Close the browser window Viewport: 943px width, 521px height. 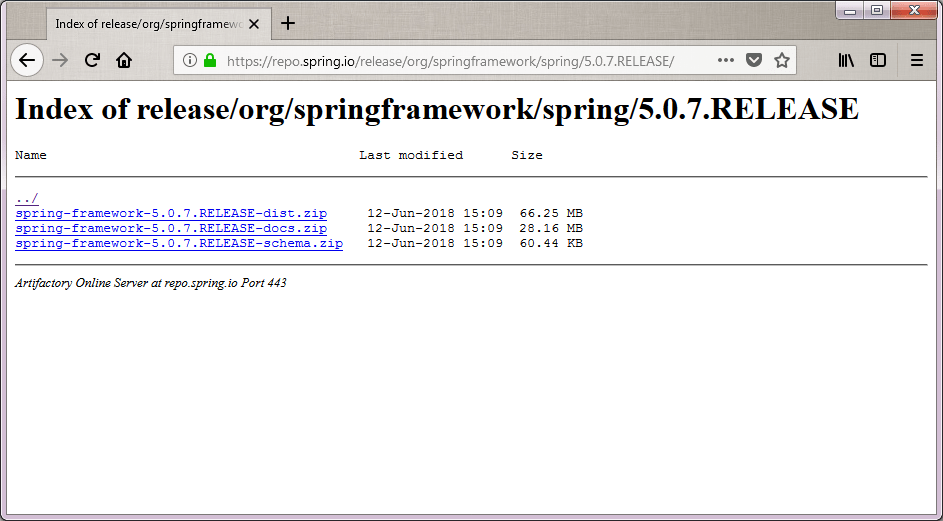tap(914, 10)
